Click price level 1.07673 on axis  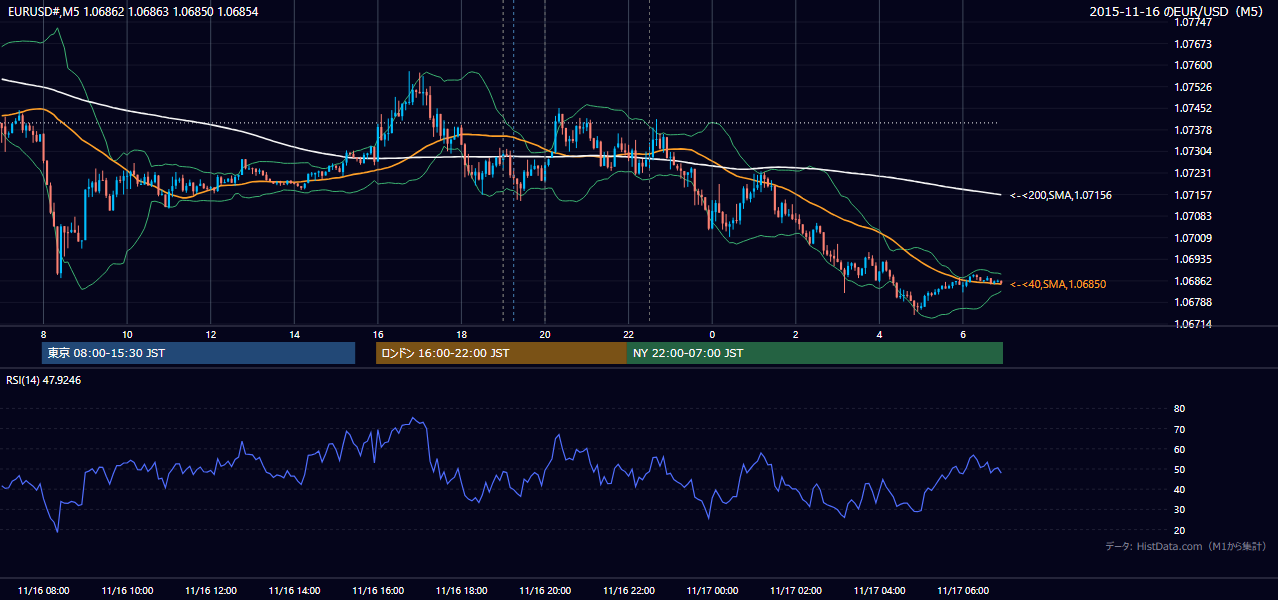click(1192, 44)
